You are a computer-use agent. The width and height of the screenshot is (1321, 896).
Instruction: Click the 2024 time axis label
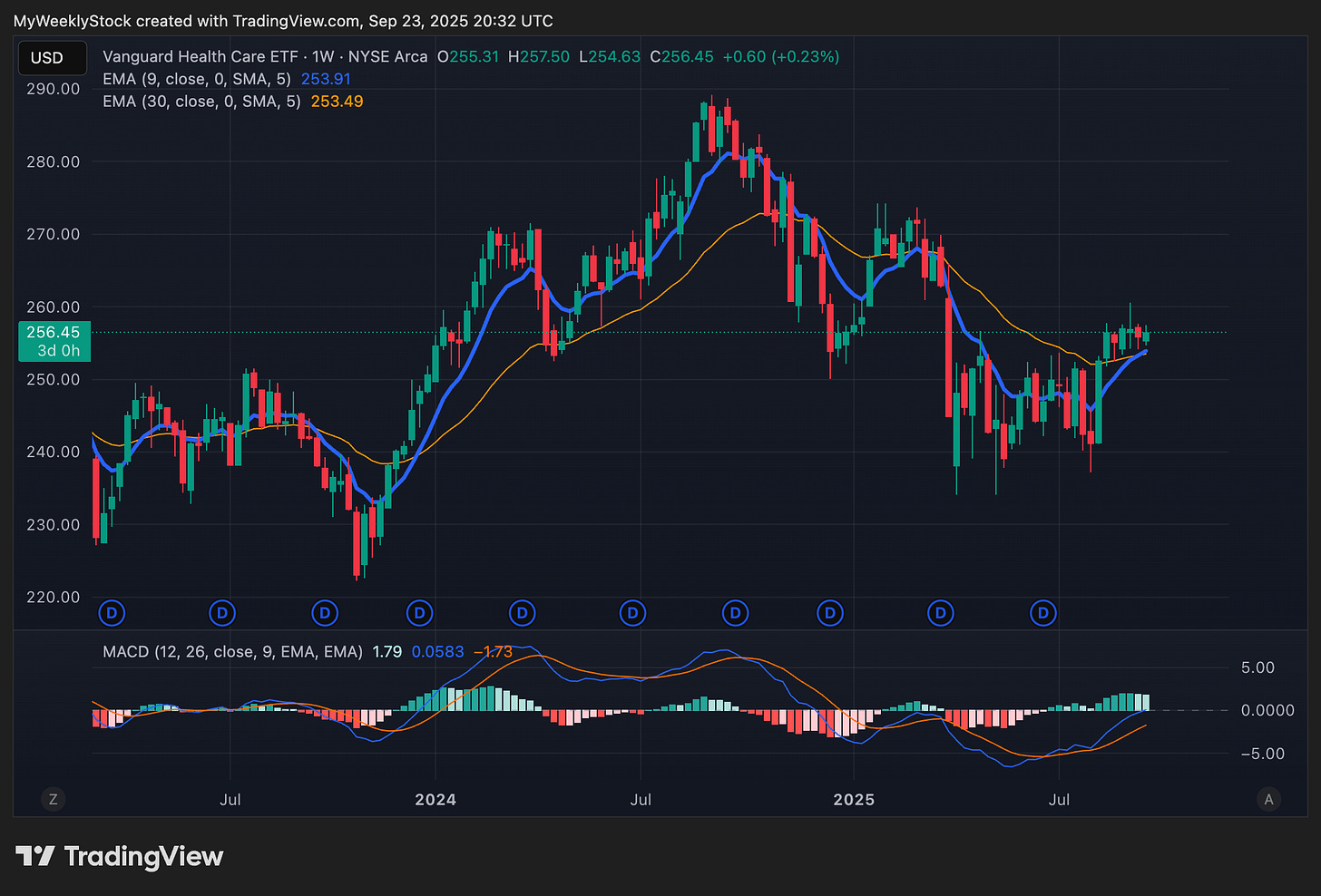(x=435, y=800)
